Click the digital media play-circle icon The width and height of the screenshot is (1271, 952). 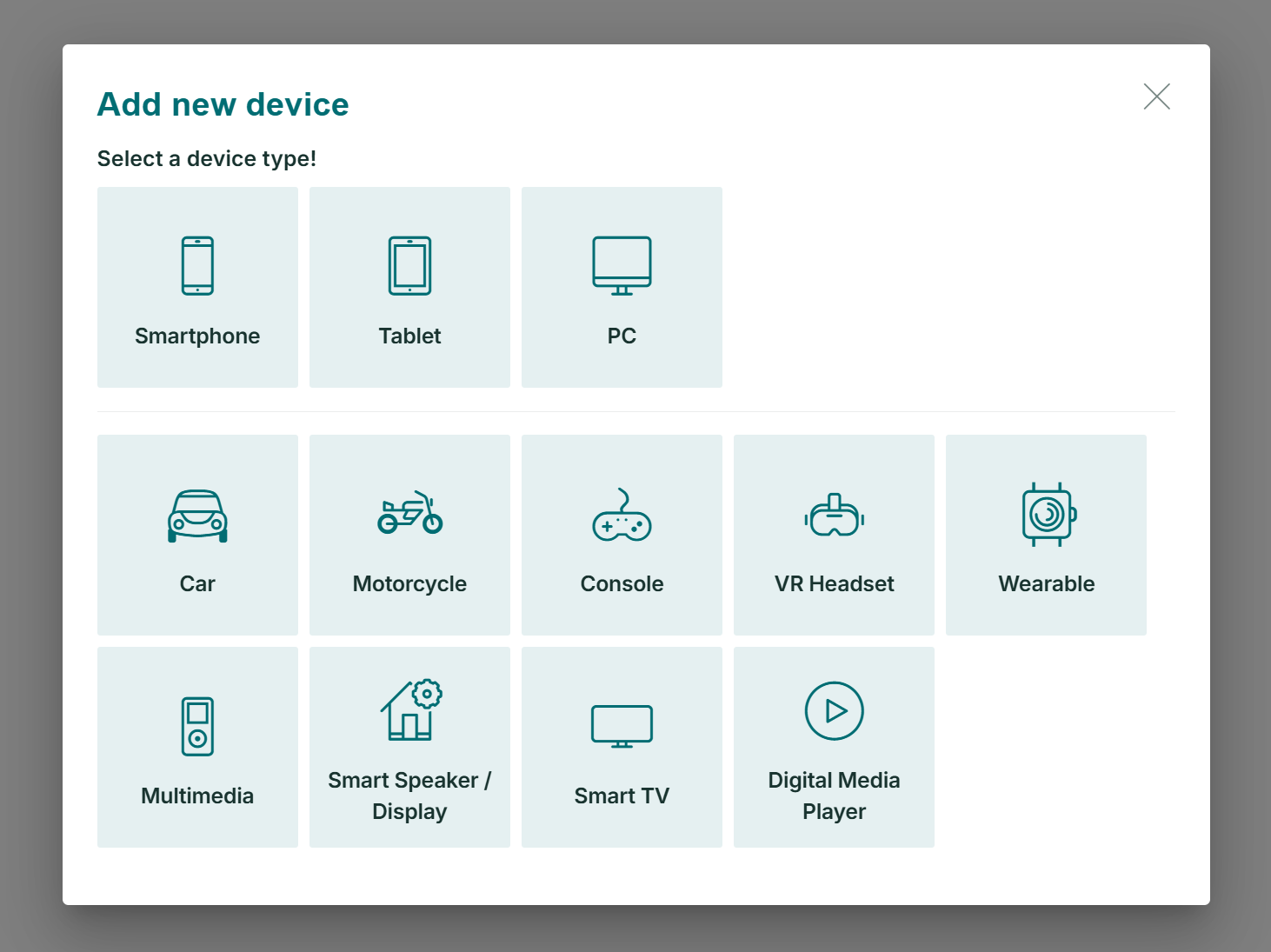(x=834, y=710)
